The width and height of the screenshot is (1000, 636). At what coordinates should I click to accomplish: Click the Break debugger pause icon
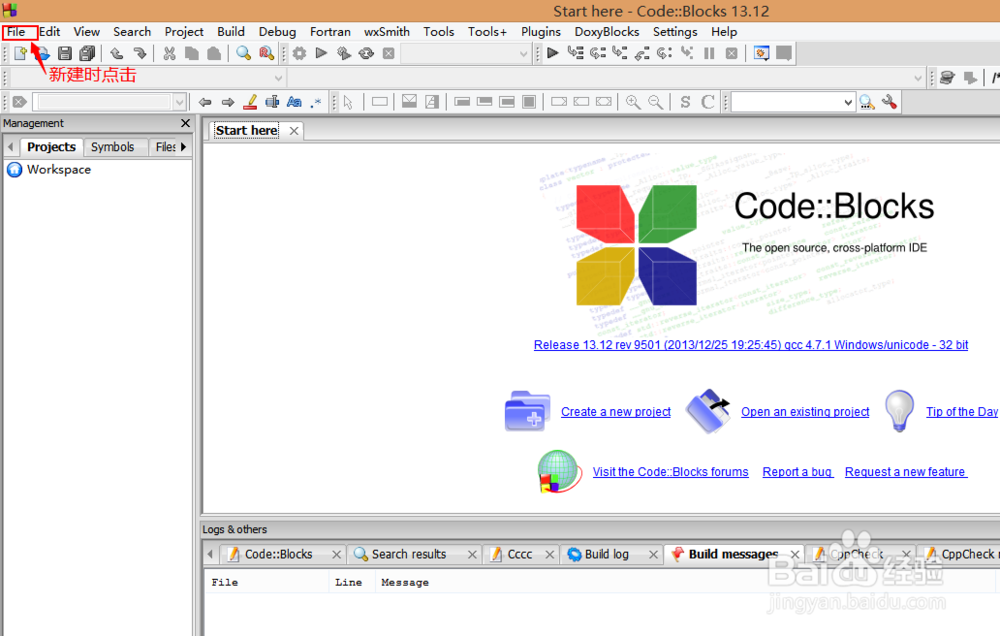click(709, 54)
